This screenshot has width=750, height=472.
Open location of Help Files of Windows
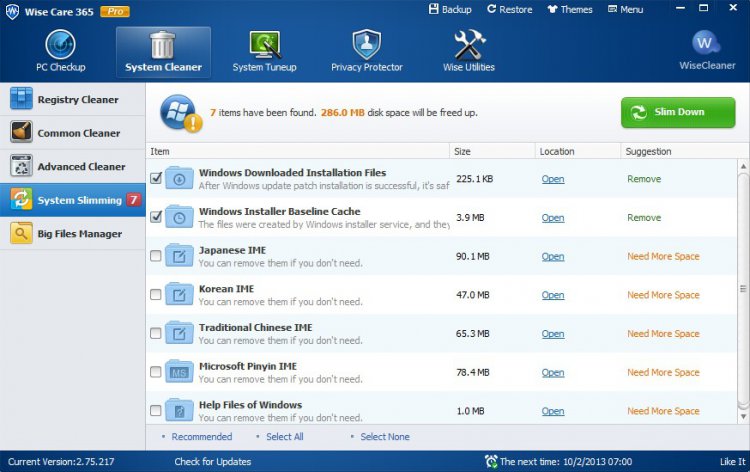(x=553, y=411)
